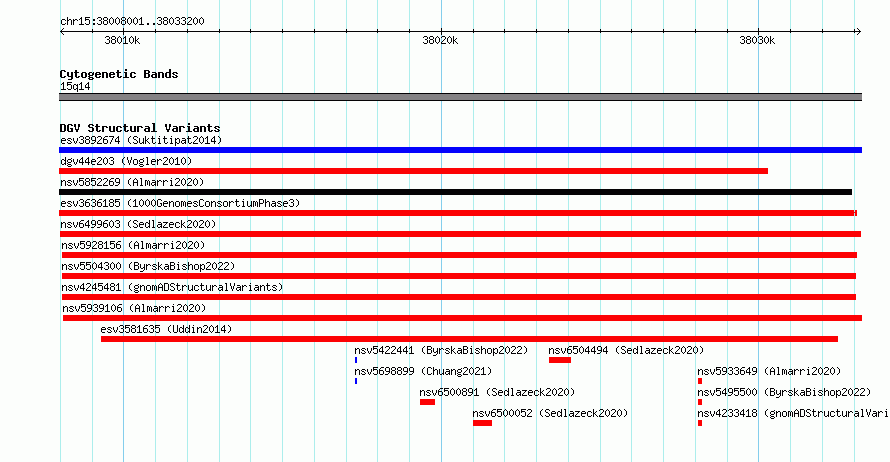890x462 pixels.
Task: Select the red esv3581635 variant bar
Action: [x=469, y=339]
